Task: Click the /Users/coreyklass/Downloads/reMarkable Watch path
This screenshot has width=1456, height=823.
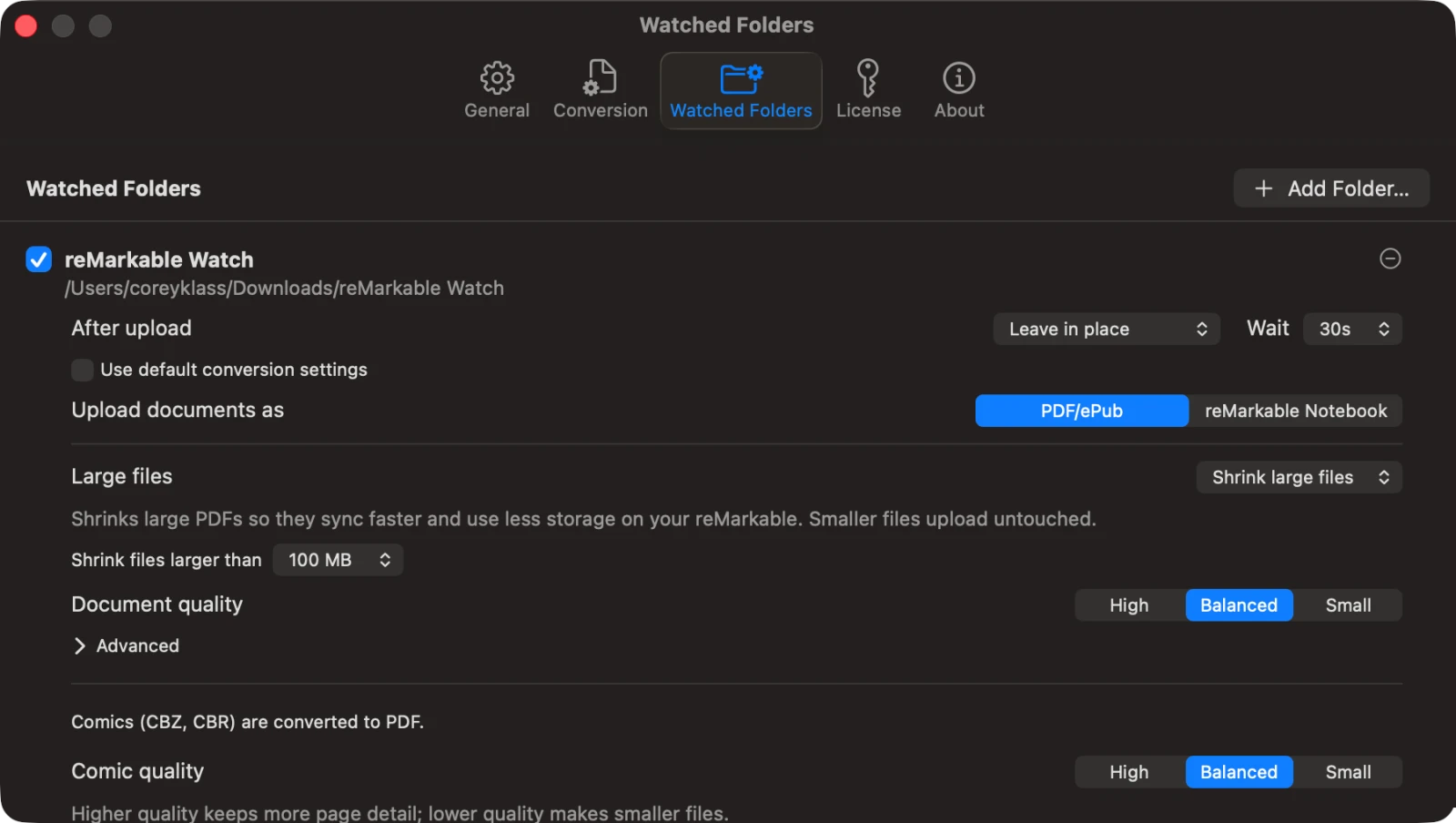Action: click(284, 288)
